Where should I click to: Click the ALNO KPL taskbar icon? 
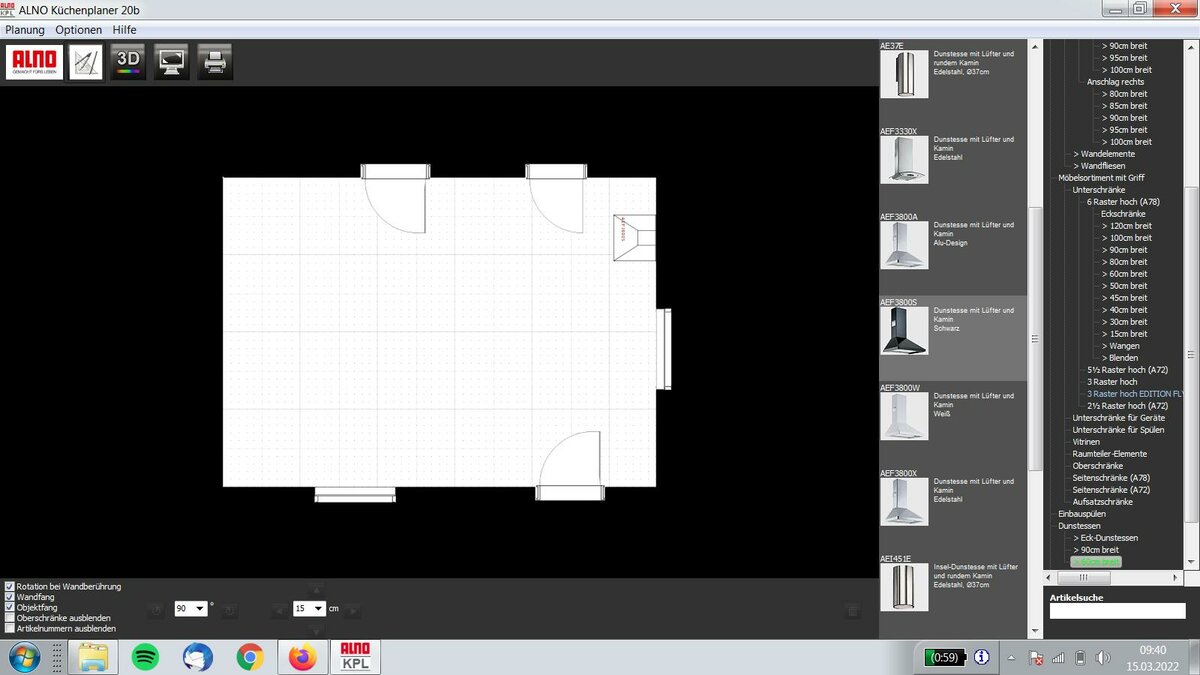(x=356, y=657)
